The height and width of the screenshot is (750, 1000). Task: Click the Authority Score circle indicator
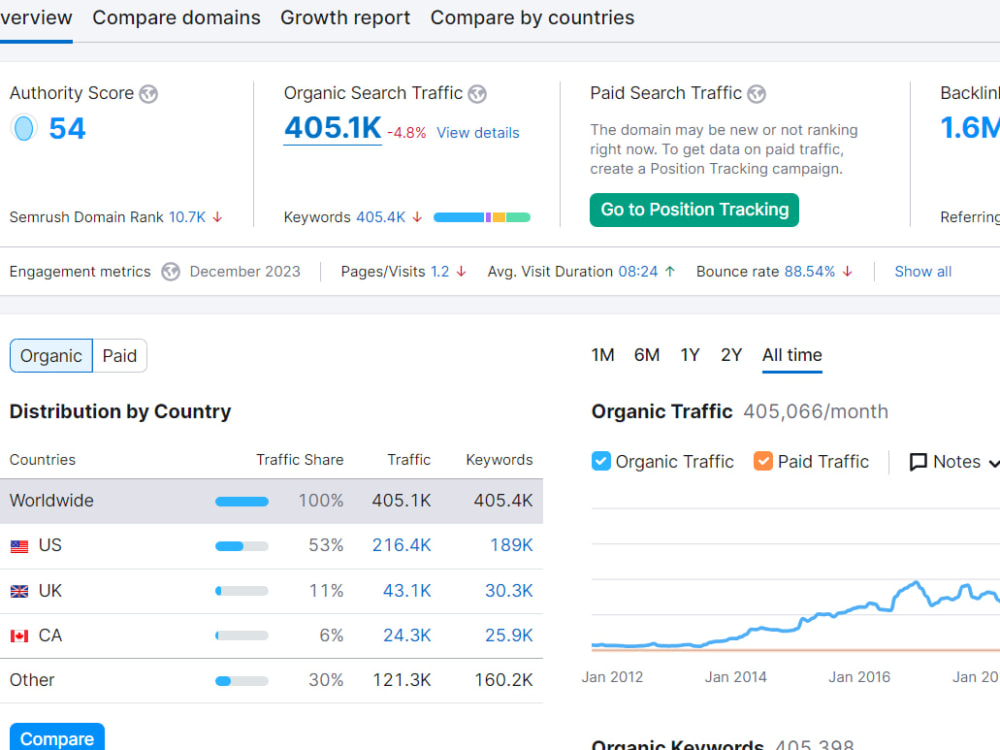(24, 128)
